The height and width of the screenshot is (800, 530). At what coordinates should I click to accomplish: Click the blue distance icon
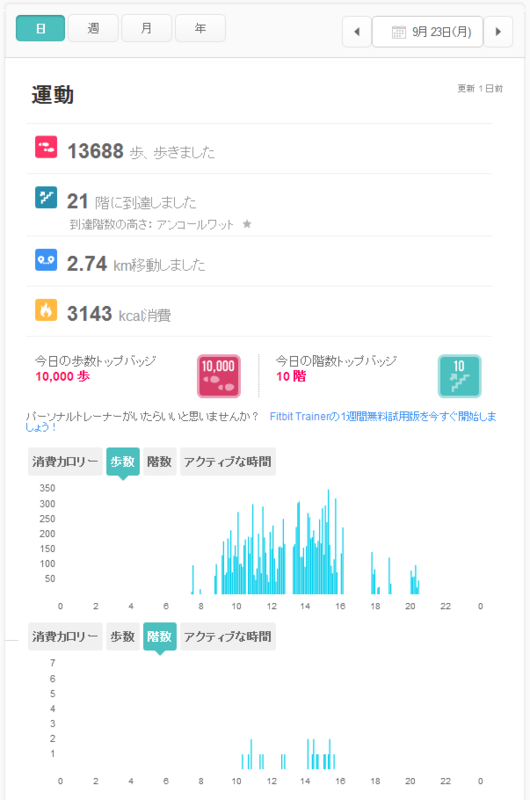coord(46,260)
